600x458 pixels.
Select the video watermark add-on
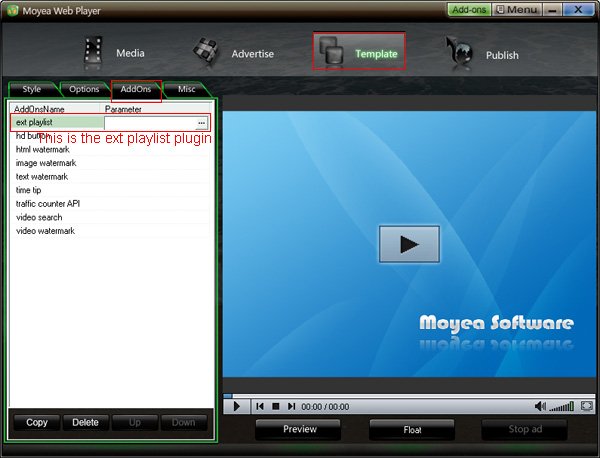[110, 231]
